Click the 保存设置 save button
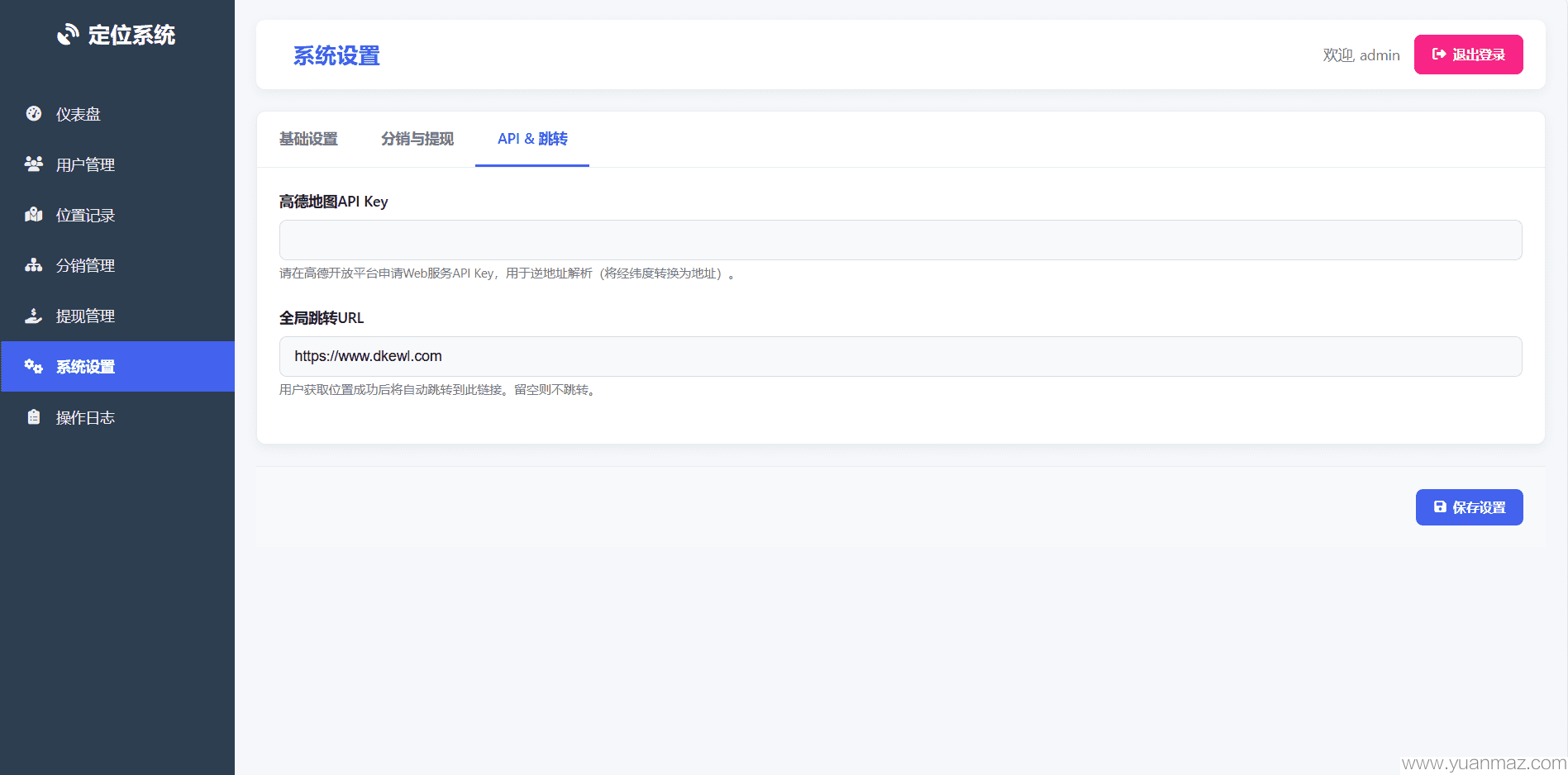Screen dimensions: 1568x775 tap(1469, 507)
